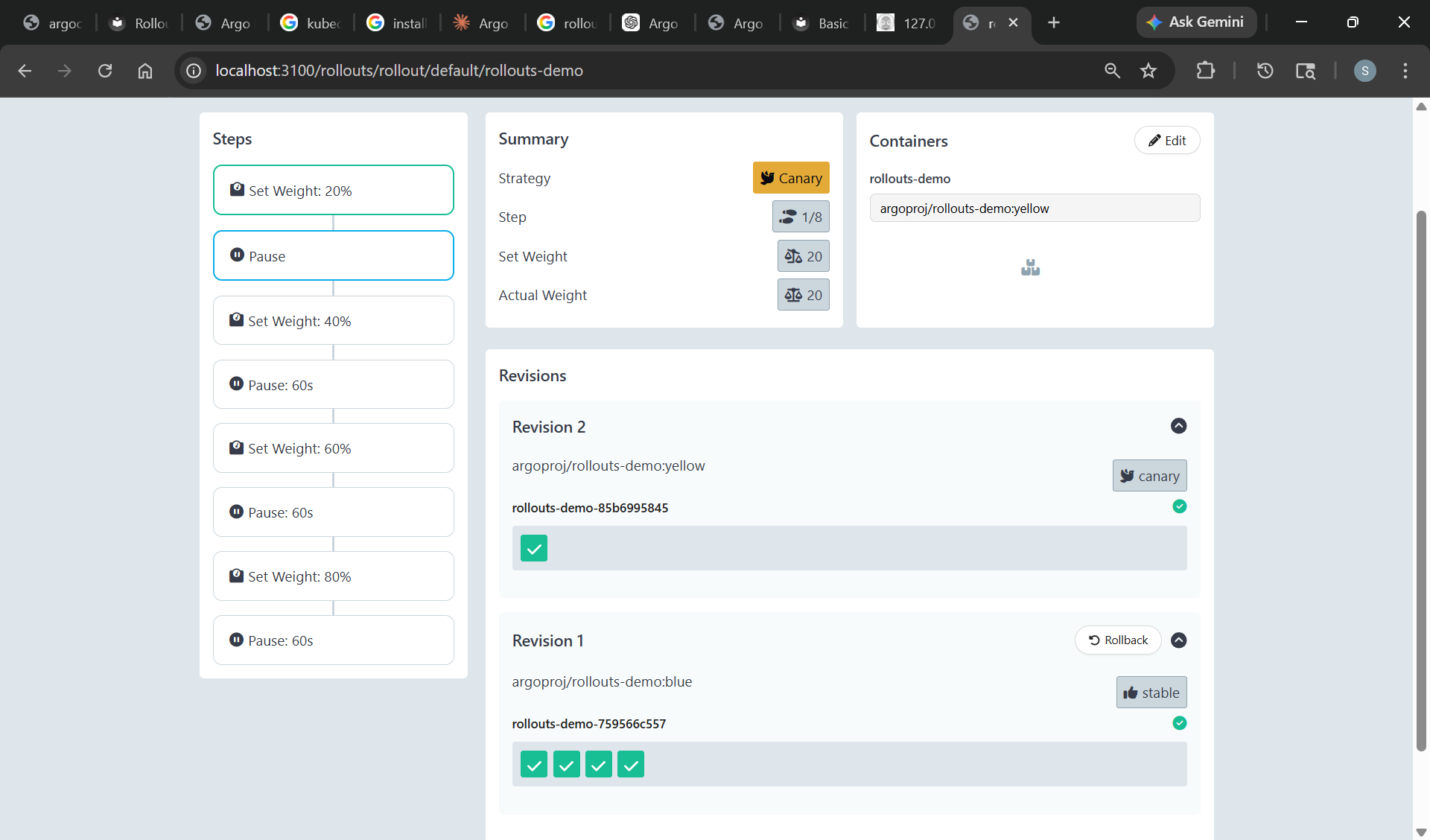Screen dimensions: 1430x840
Task: Open the Chrome three-dot menu
Action: 1405,71
